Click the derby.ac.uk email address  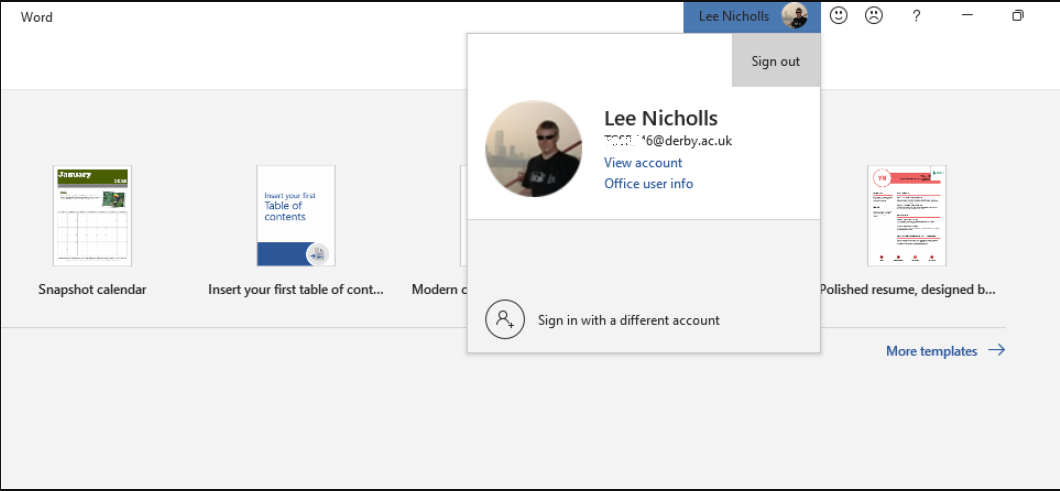tap(668, 141)
